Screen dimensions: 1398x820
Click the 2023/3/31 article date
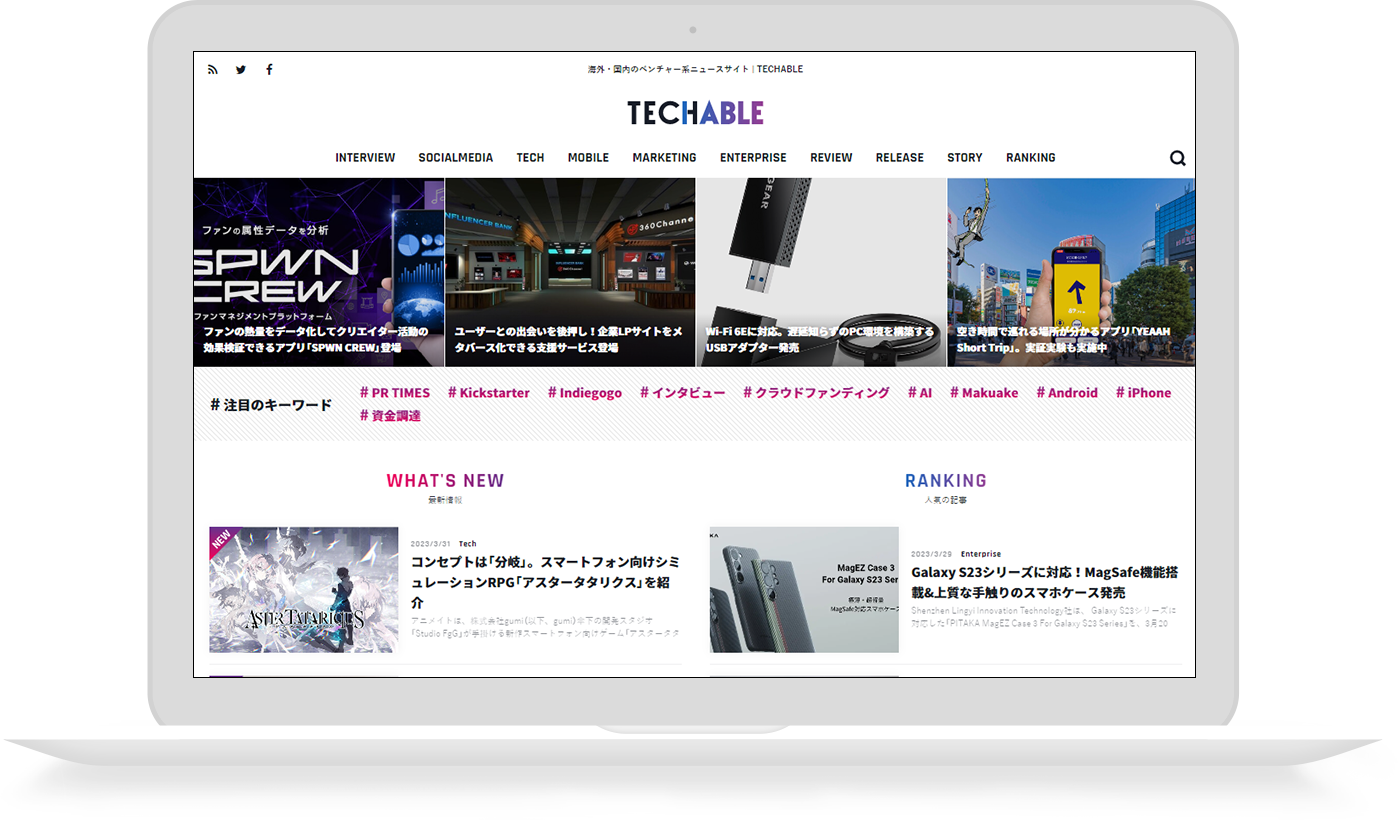431,544
